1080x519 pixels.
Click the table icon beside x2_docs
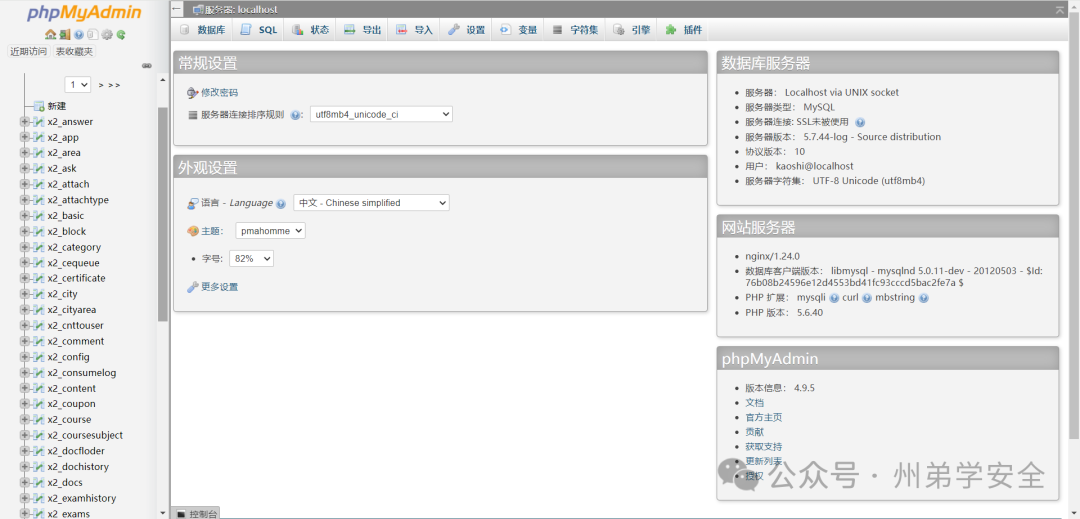39,483
